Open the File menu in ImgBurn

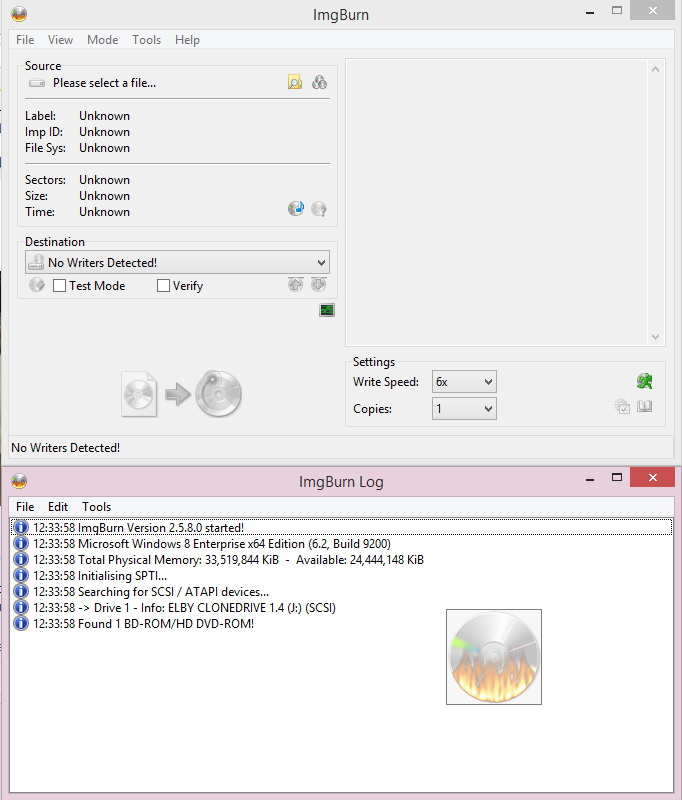coord(25,40)
